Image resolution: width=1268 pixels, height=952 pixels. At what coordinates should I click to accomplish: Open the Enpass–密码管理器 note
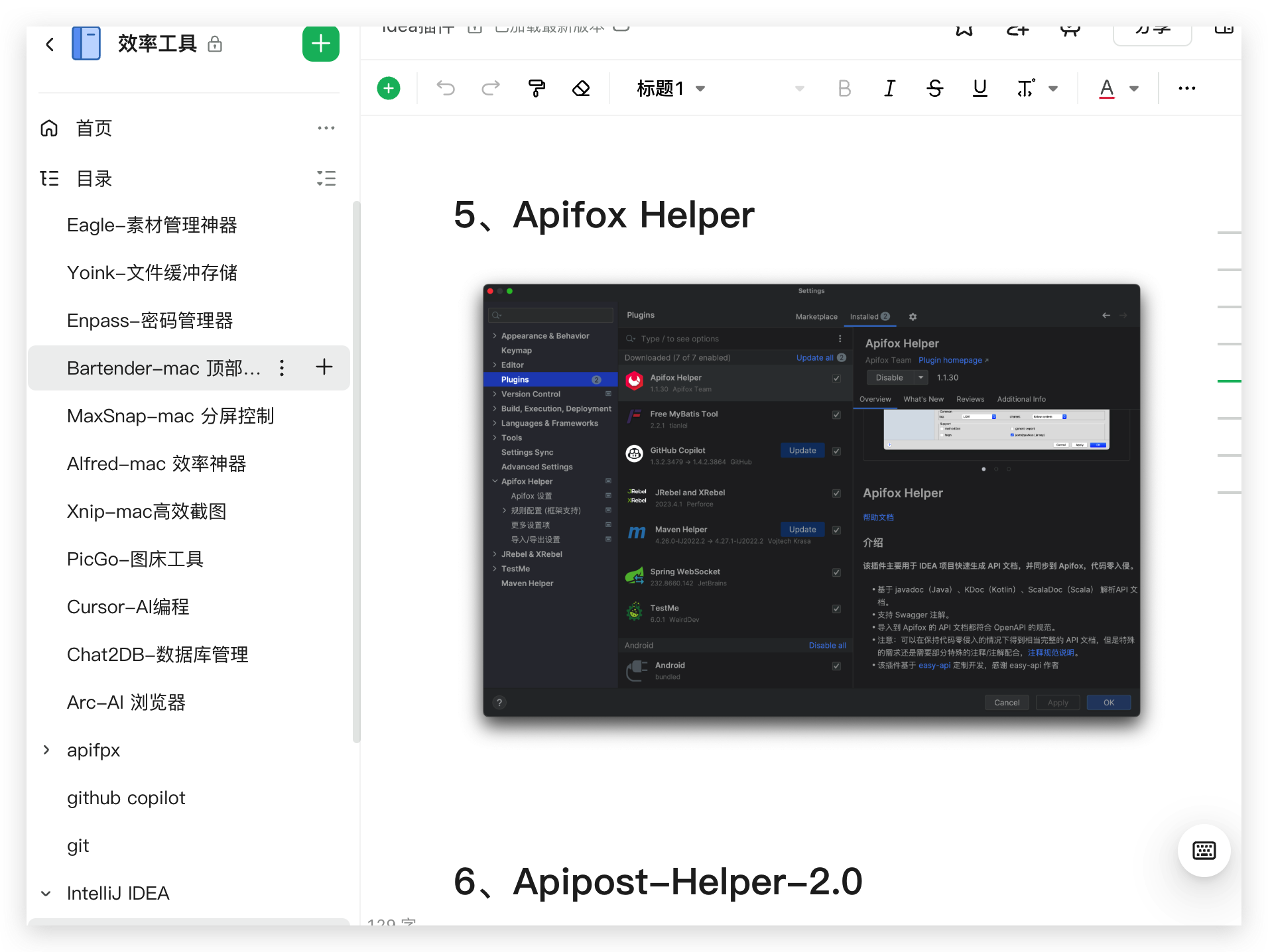[x=150, y=320]
